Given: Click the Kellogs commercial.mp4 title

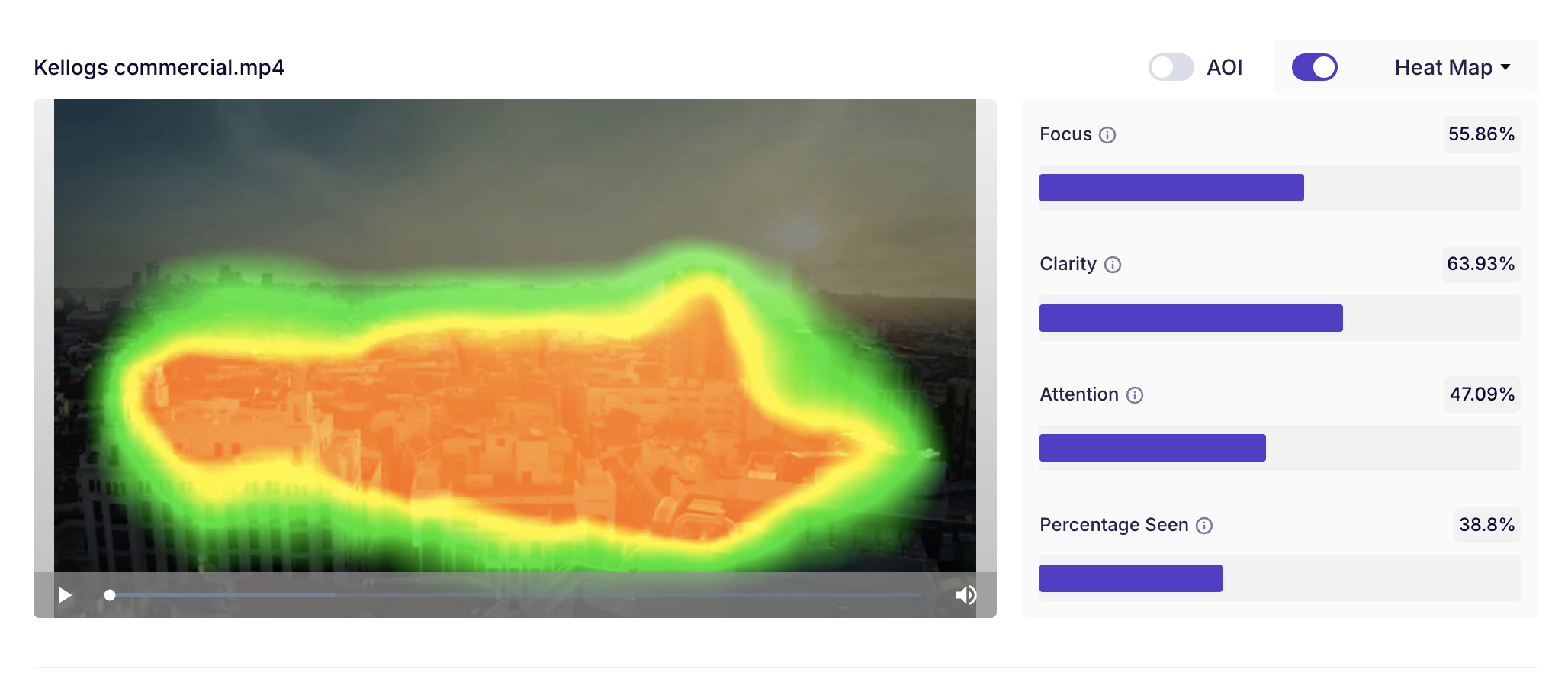Looking at the screenshot, I should click(159, 67).
